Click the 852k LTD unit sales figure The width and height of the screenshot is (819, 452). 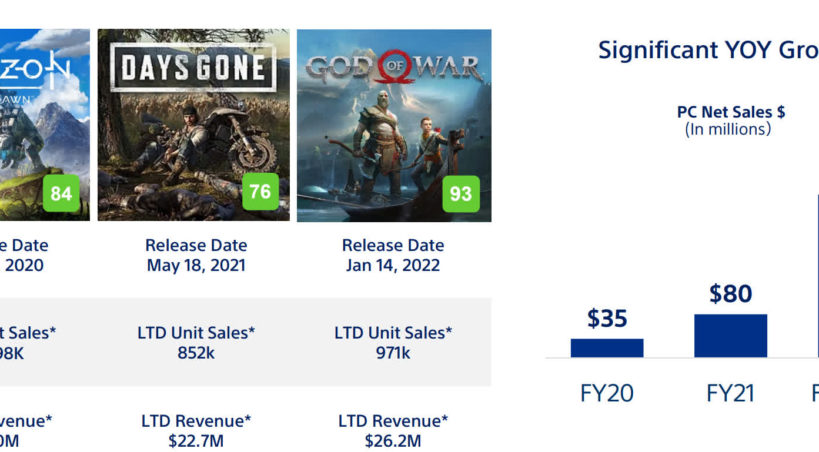pyautogui.click(x=196, y=354)
